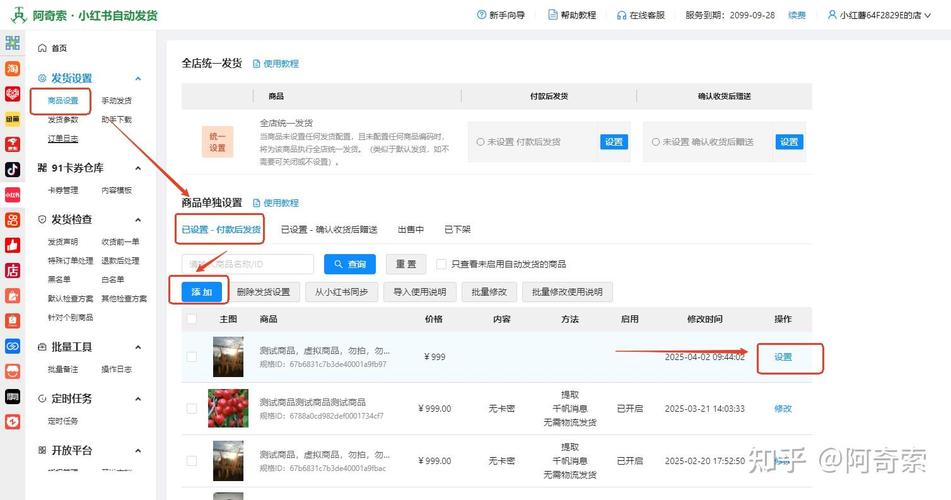951x500 pixels.
Task: Focus the product name/ID search field
Action: (x=247, y=264)
